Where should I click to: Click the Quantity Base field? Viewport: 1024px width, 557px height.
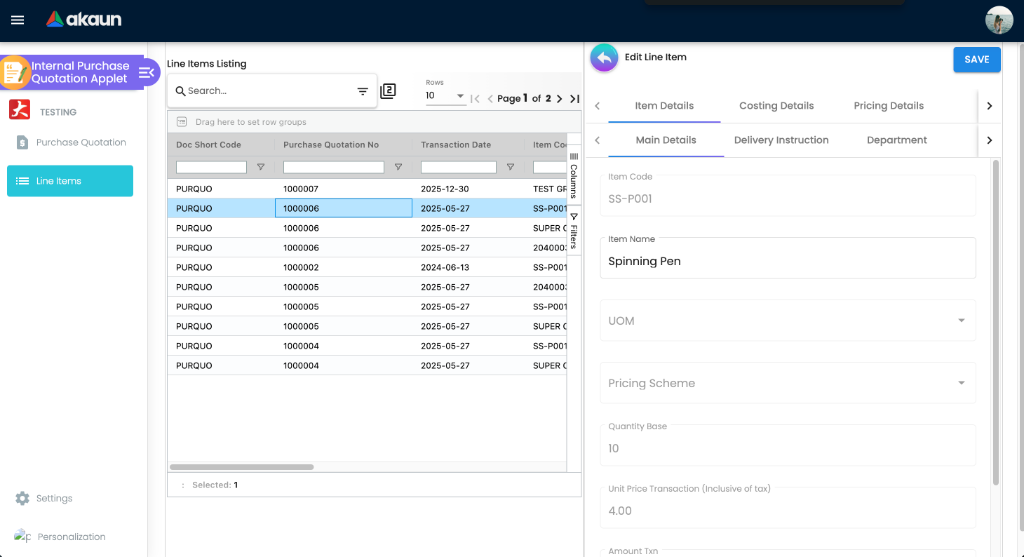(788, 445)
